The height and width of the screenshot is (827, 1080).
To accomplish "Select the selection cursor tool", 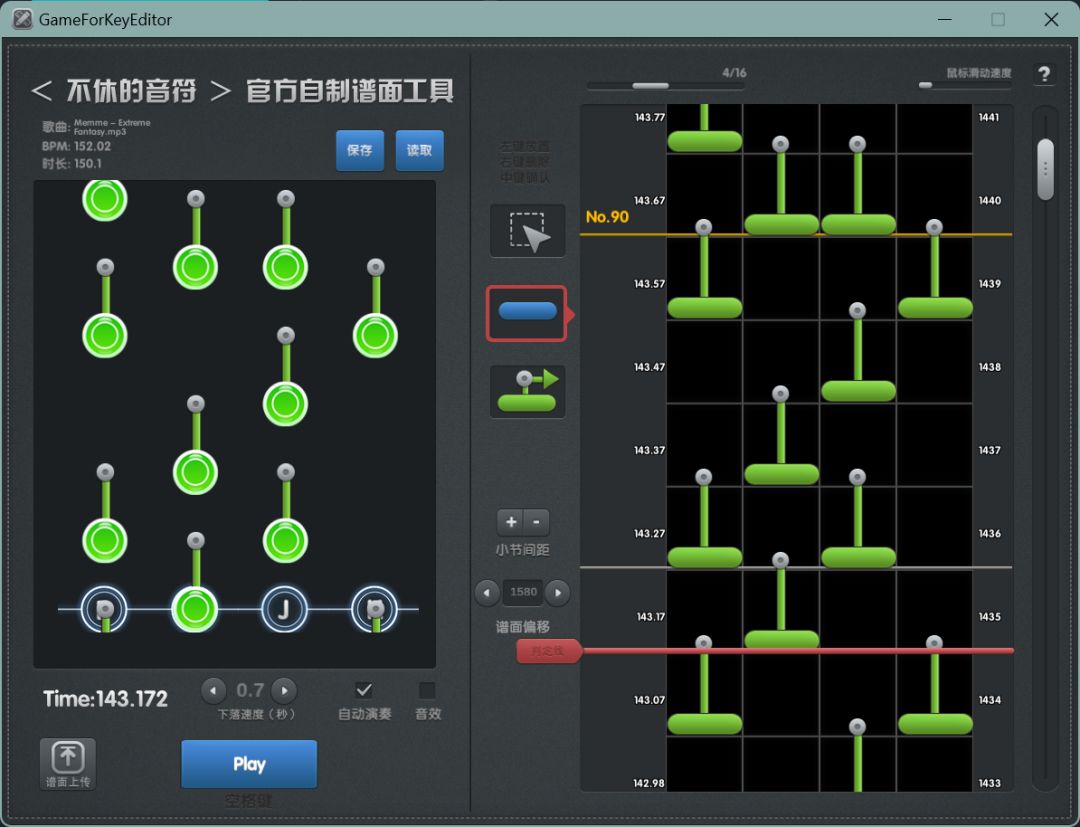I will pyautogui.click(x=527, y=231).
